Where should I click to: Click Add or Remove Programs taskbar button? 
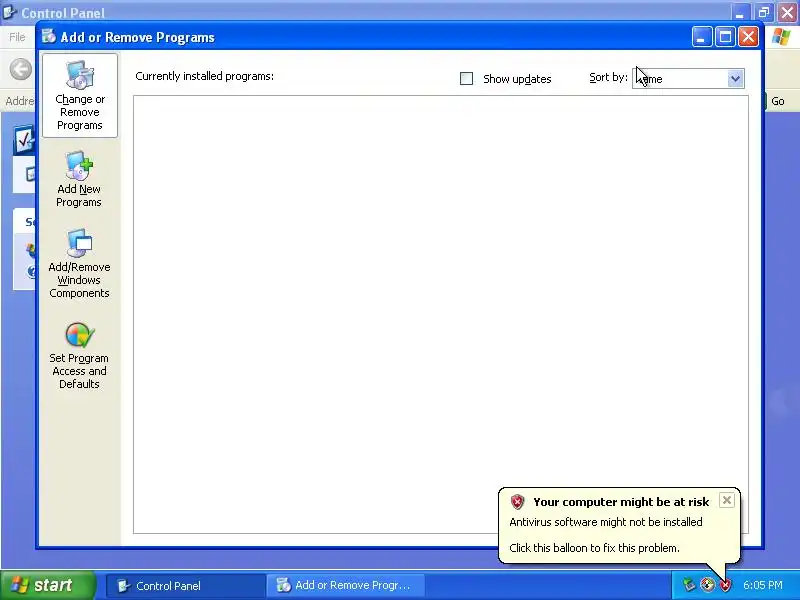pyautogui.click(x=345, y=586)
